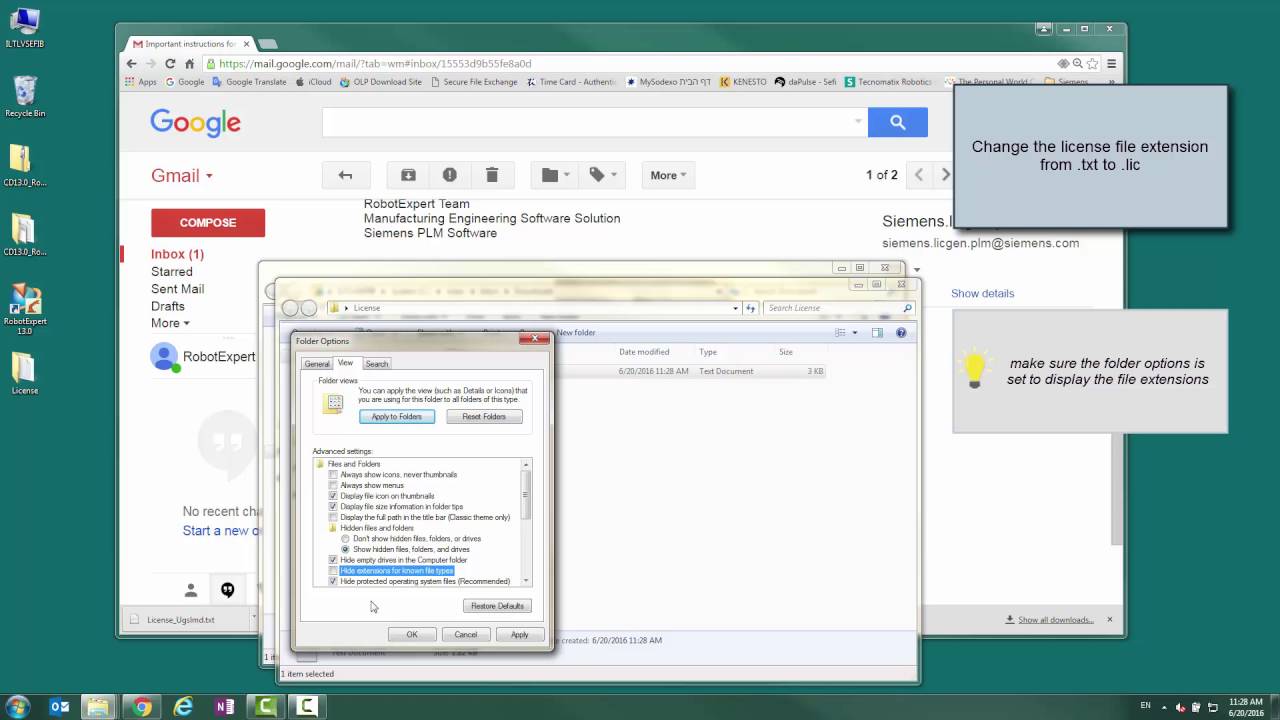The image size is (1280, 720).
Task: Open Starred in Gmail sidebar
Action: click(x=172, y=272)
